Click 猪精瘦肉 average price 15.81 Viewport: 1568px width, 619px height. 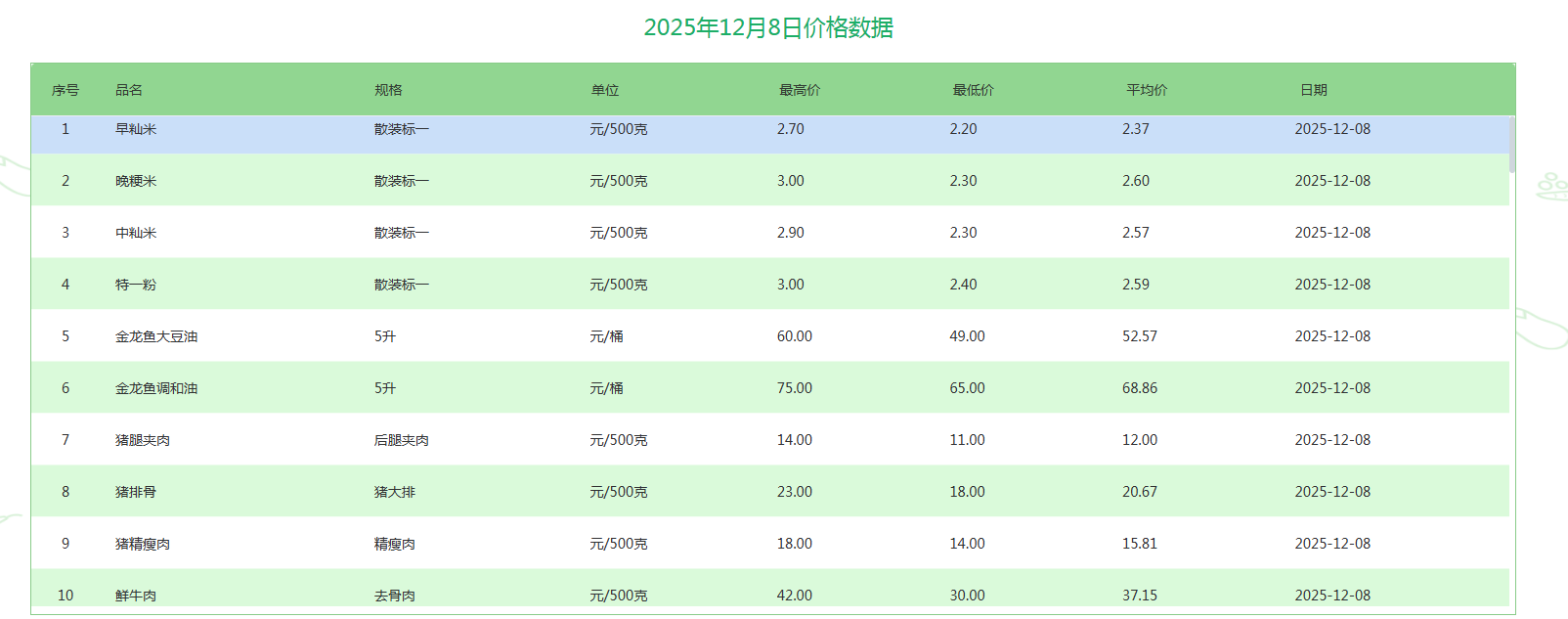point(1139,544)
